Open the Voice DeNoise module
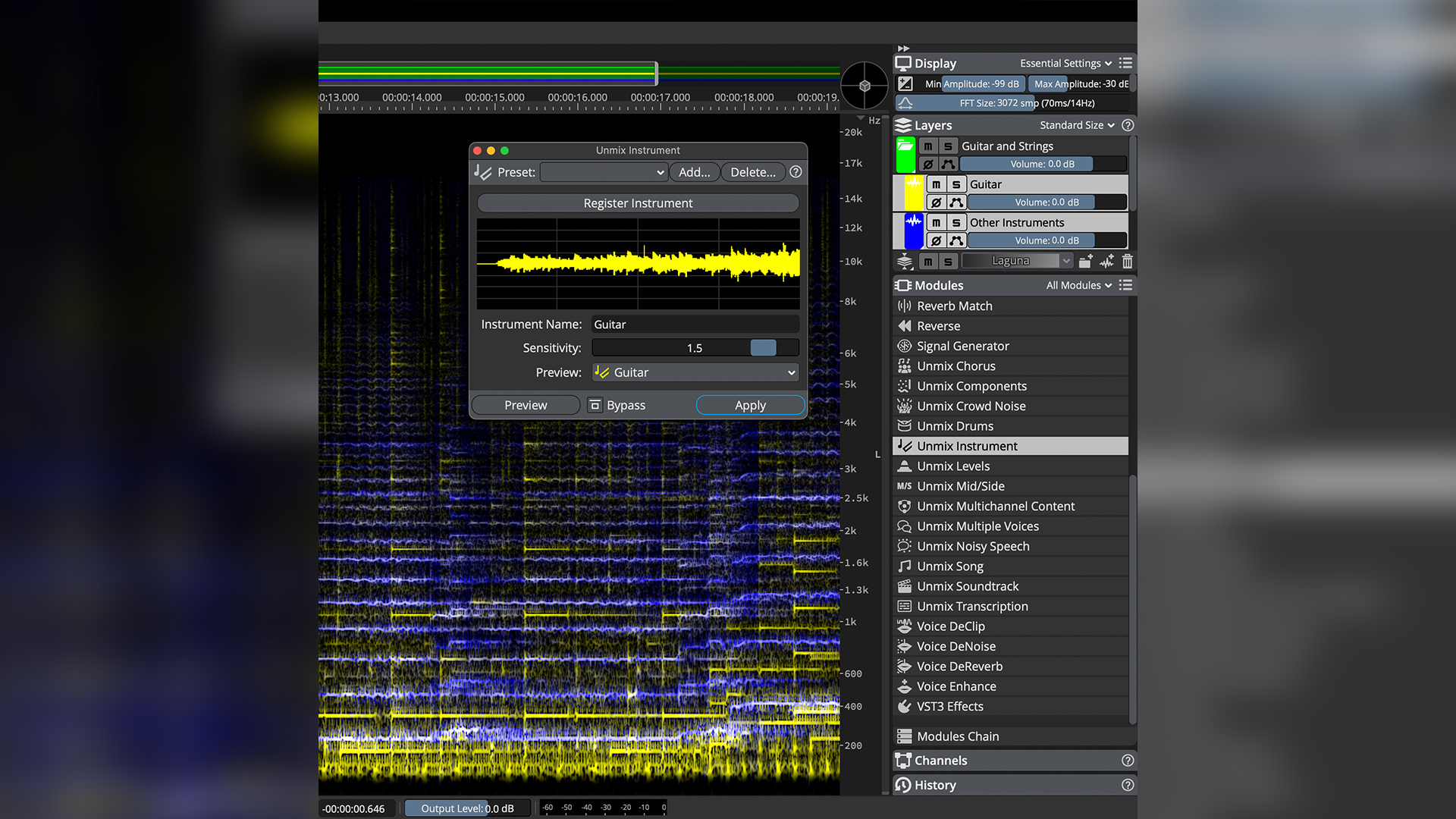The image size is (1456, 819). point(955,646)
